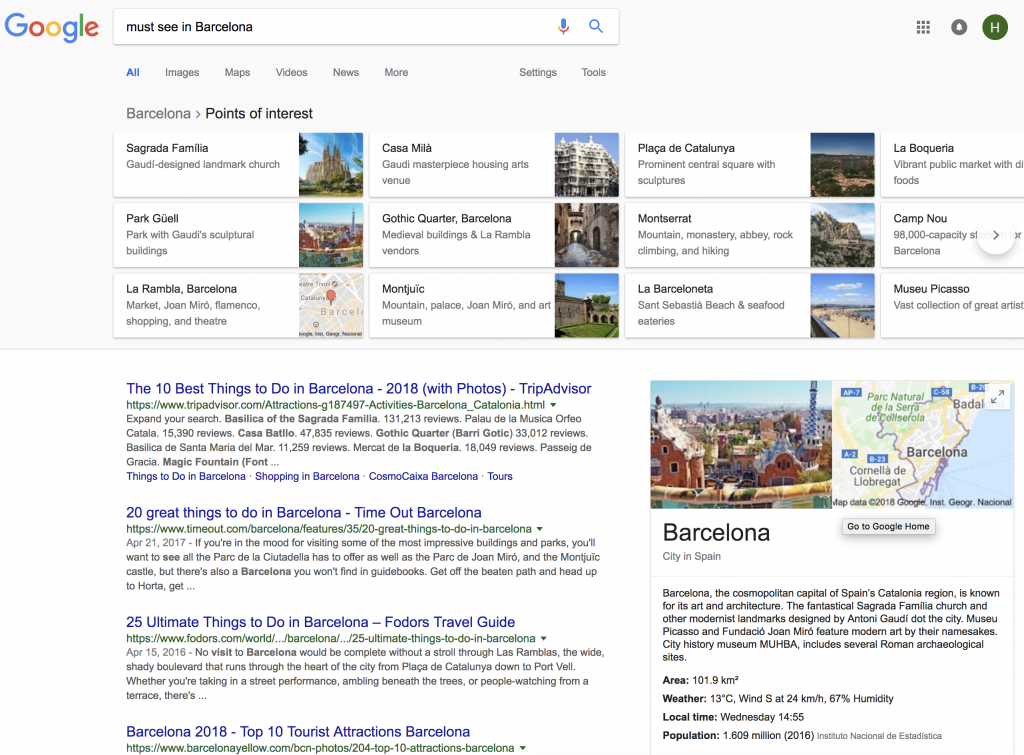Viewport: 1024px width, 755px height.
Task: Open the More search categories menu
Action: coord(396,72)
